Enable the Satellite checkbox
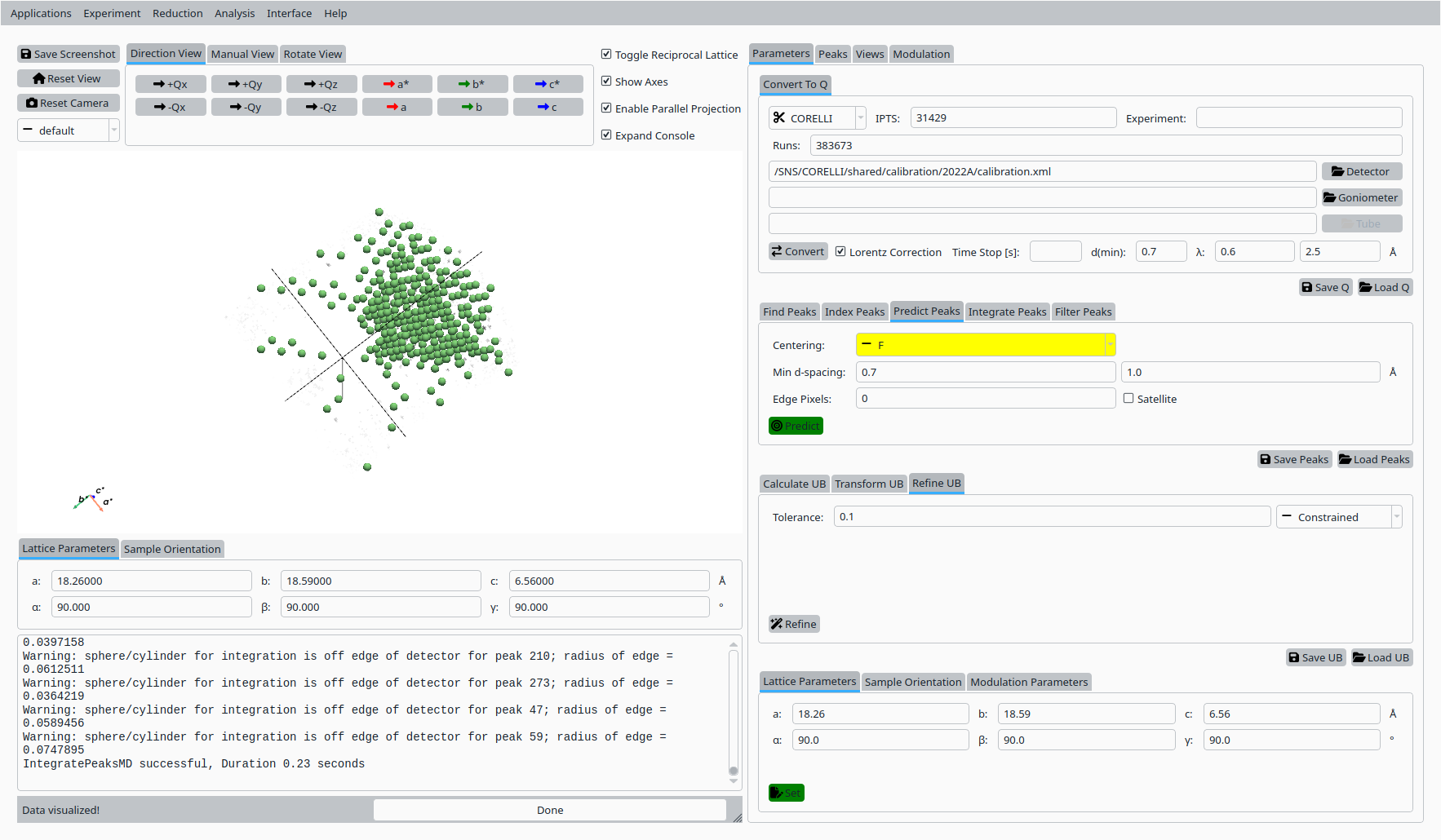This screenshot has width=1441, height=840. [x=1128, y=399]
